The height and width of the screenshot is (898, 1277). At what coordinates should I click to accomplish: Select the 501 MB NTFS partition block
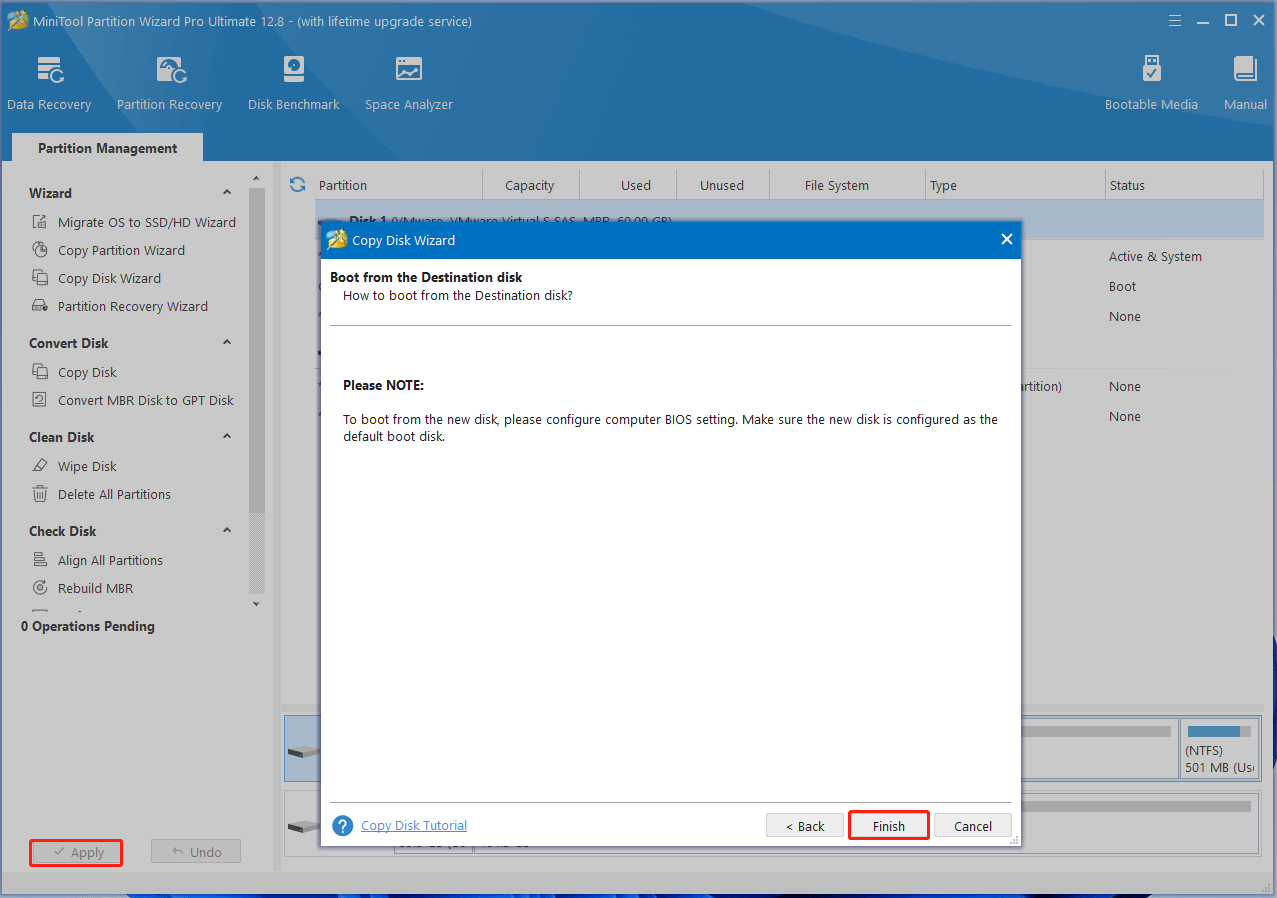pyautogui.click(x=1220, y=748)
